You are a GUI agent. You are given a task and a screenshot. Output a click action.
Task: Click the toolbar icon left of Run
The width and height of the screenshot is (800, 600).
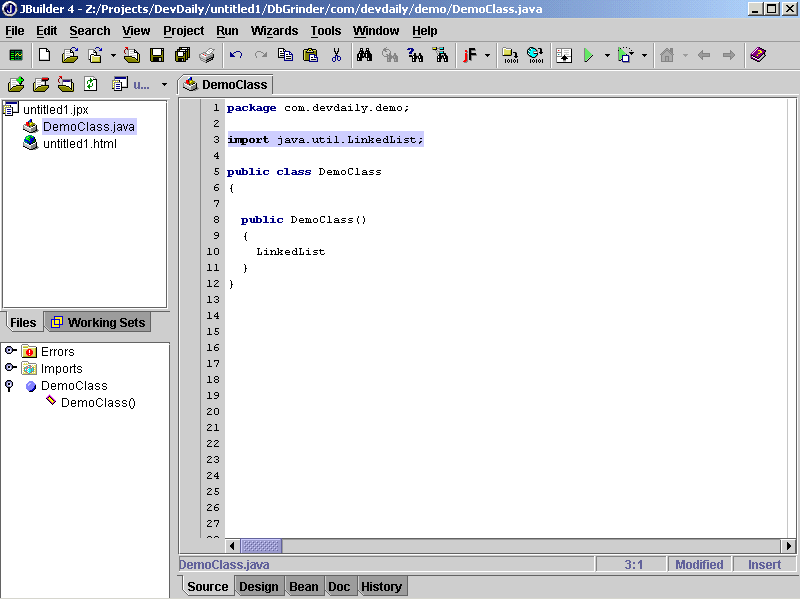point(564,55)
